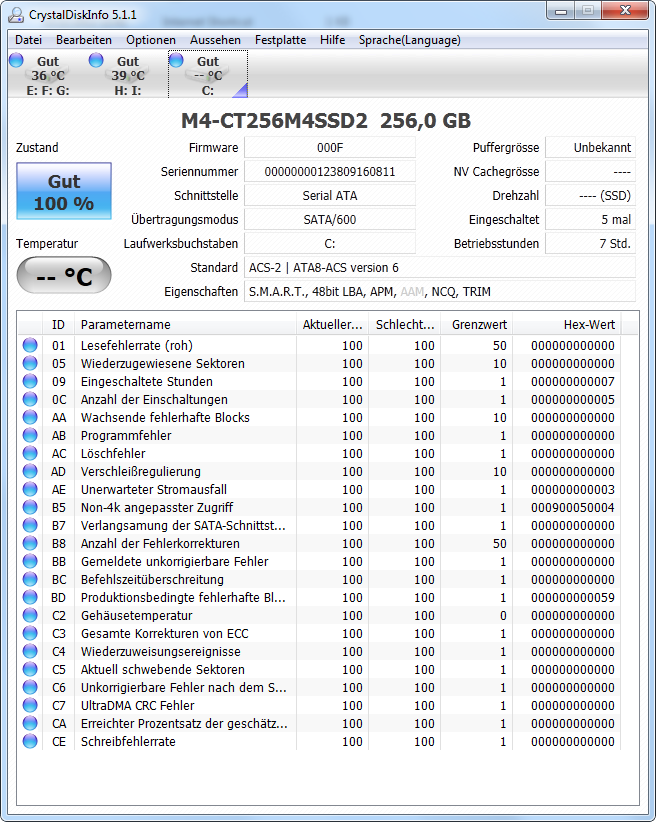Click blue status icon for Befehlszeitüberschreitung
The width and height of the screenshot is (656, 822).
[30, 579]
